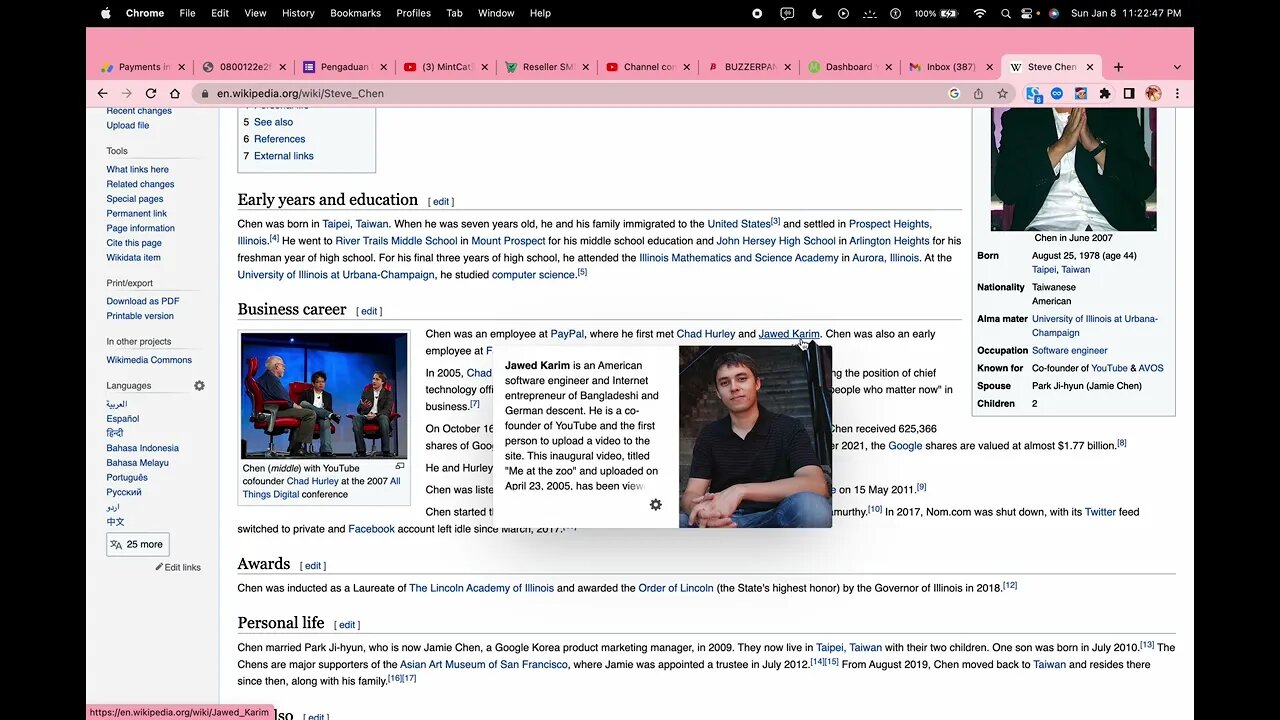The height and width of the screenshot is (720, 1280).
Task: Open the blue extension with the badge 8
Action: [x=1034, y=94]
